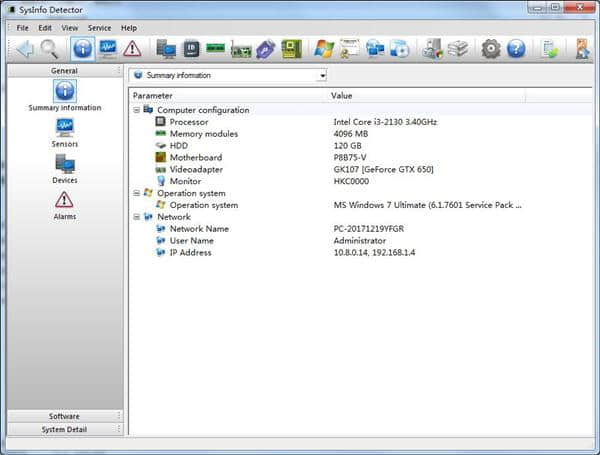Click the Value column header

(x=342, y=96)
